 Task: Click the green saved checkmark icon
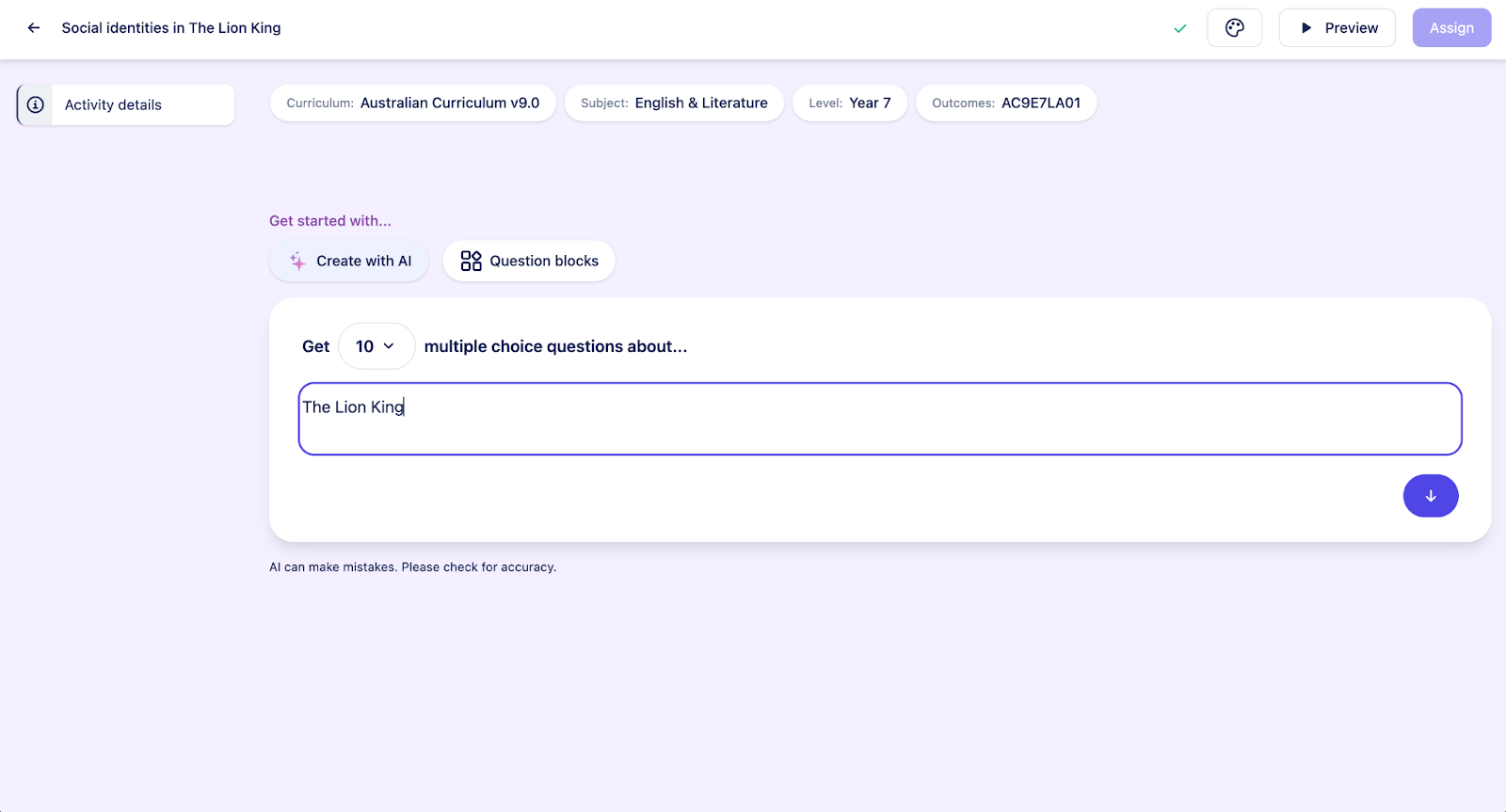point(1180,28)
